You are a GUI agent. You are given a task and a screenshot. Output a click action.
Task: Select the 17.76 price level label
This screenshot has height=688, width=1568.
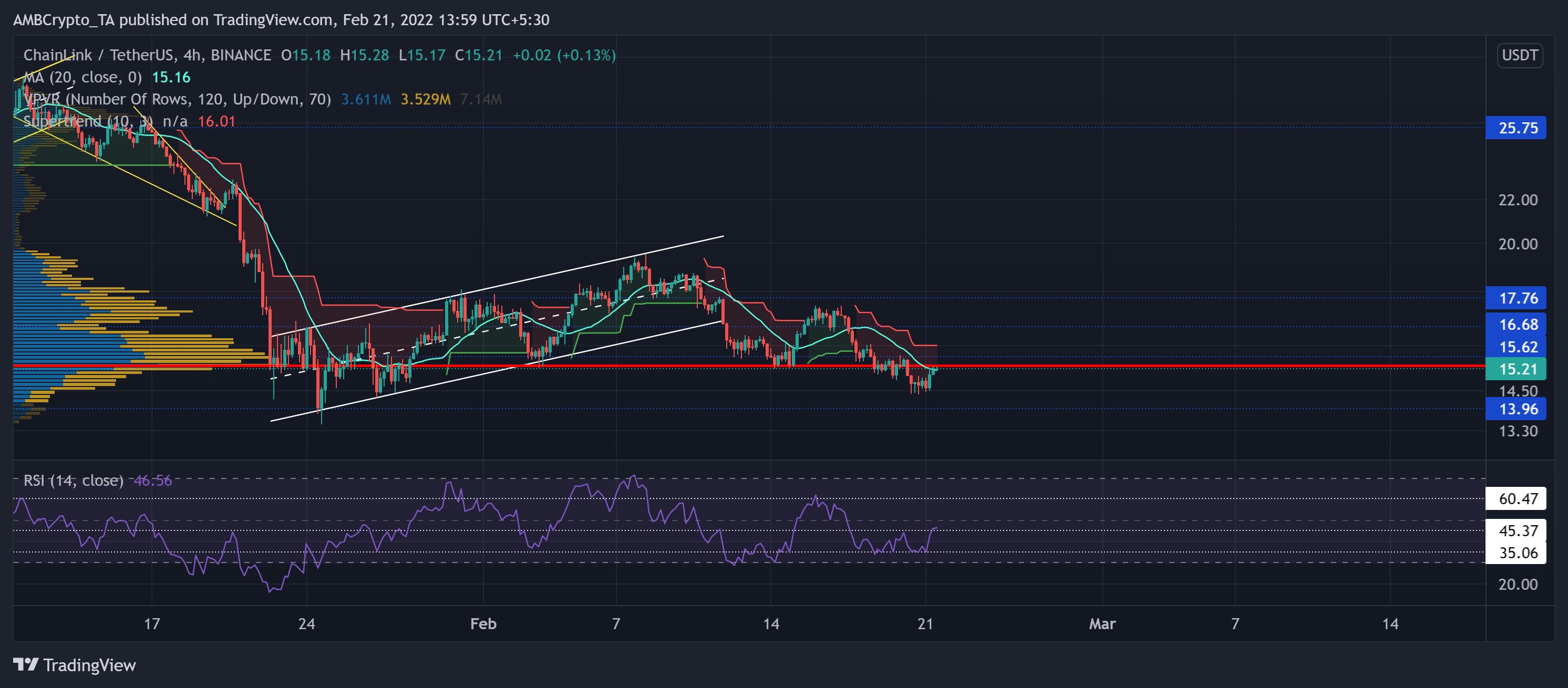(1515, 298)
